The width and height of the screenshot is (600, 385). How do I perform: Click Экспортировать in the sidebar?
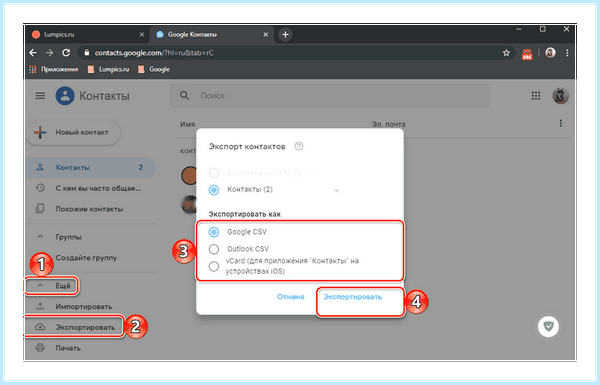pyautogui.click(x=85, y=327)
